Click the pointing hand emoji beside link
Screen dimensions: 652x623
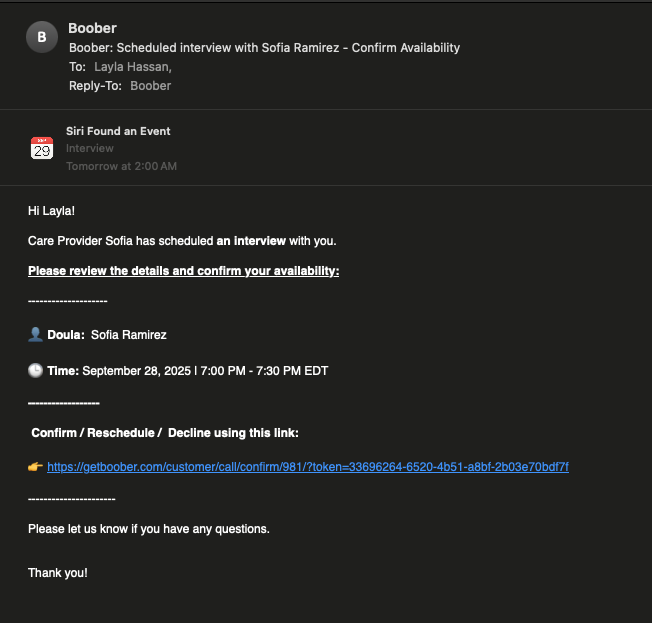click(35, 467)
